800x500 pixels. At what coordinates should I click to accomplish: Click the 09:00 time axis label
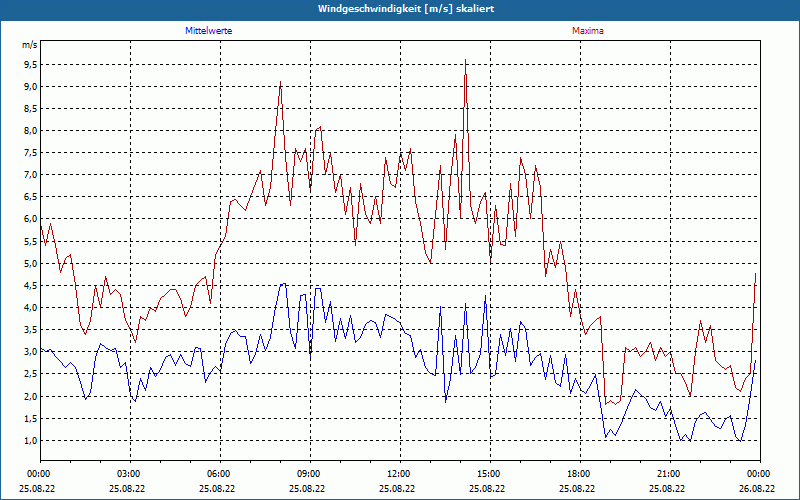pyautogui.click(x=310, y=474)
